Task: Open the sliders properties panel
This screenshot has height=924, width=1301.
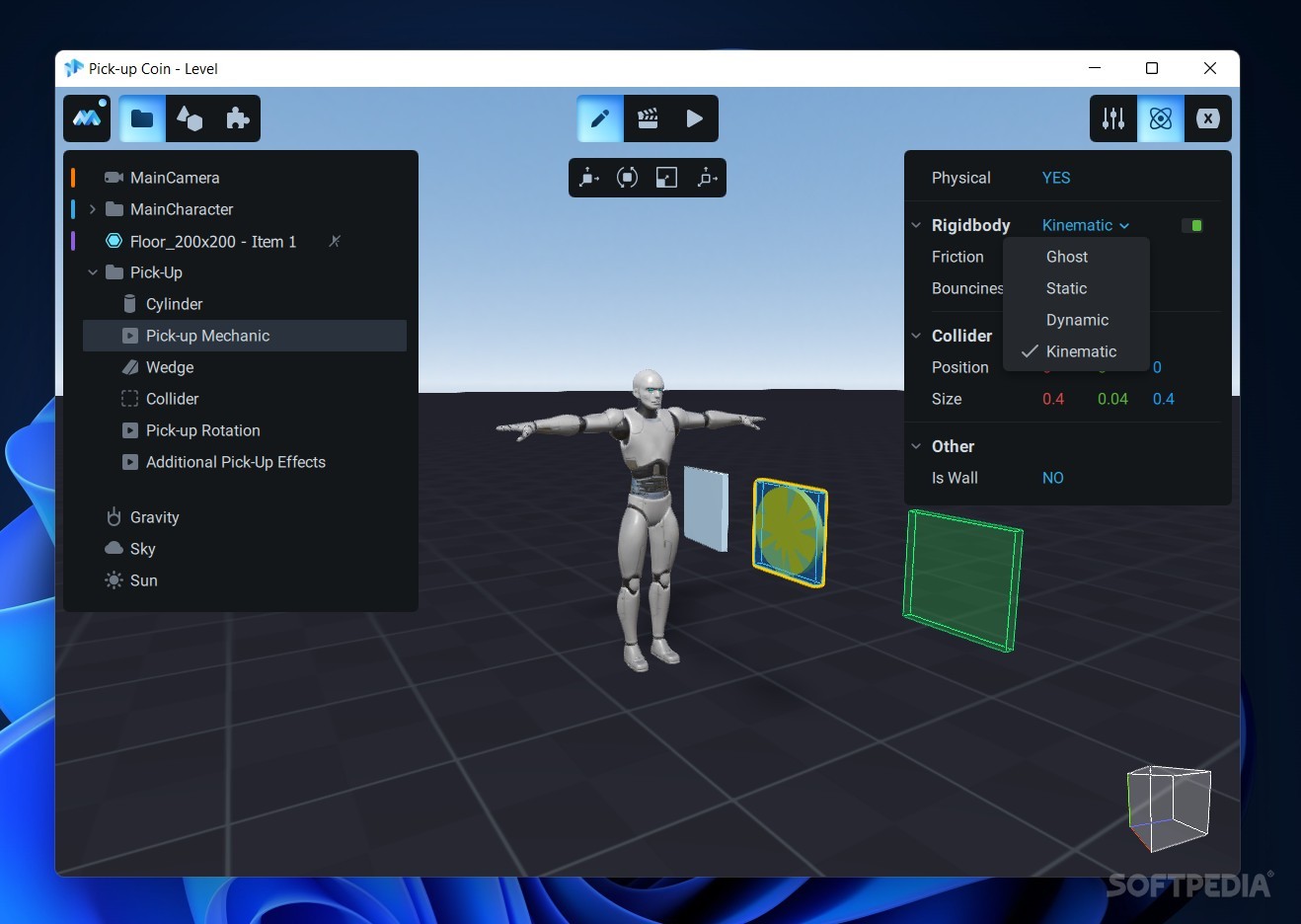Action: click(x=1113, y=118)
